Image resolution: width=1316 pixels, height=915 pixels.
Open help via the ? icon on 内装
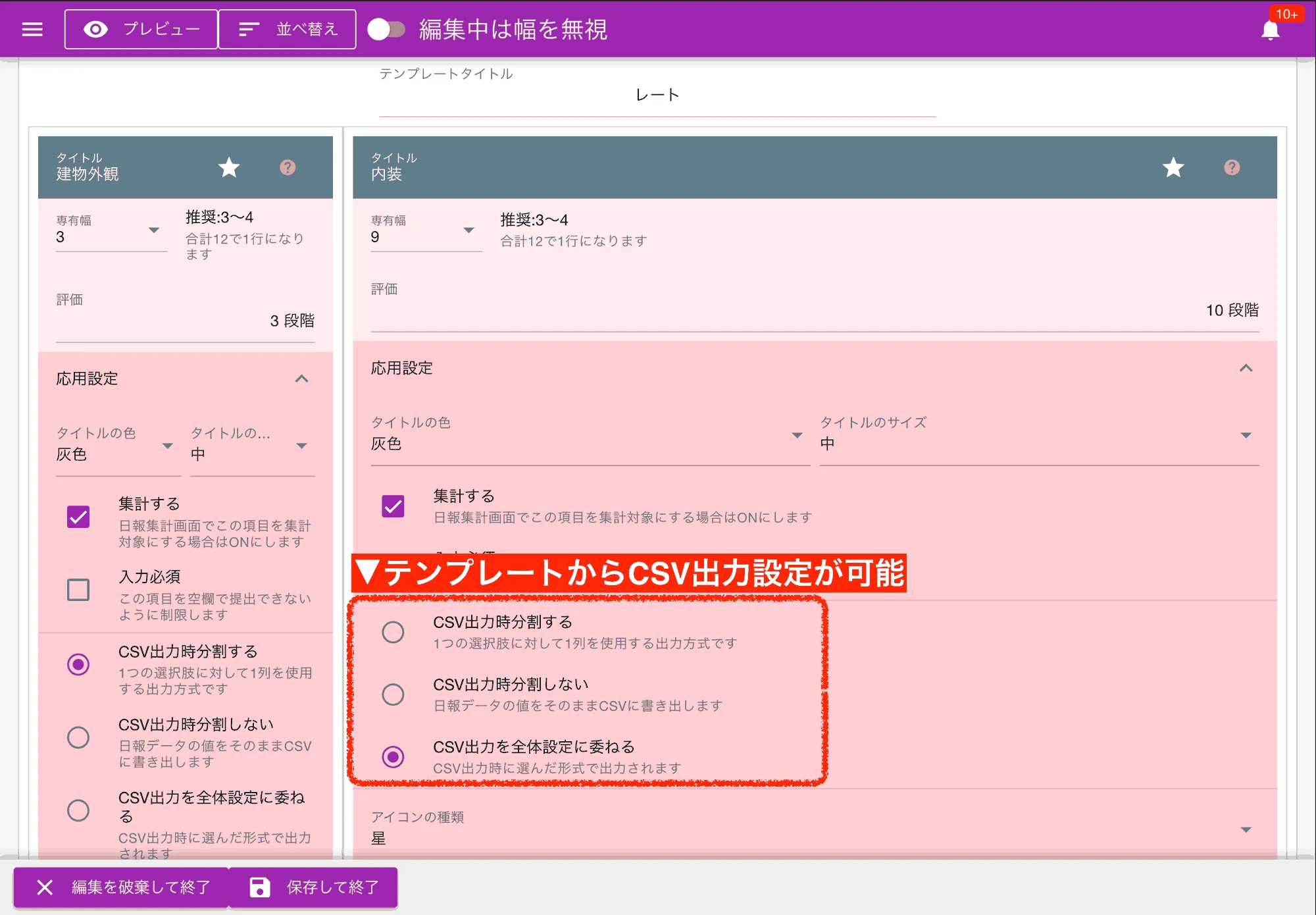[x=1232, y=168]
